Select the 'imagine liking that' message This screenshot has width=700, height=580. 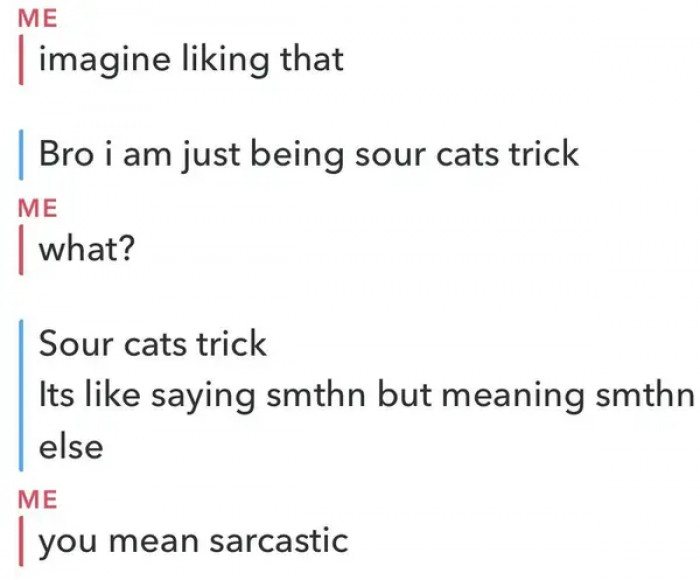pyautogui.click(x=191, y=60)
